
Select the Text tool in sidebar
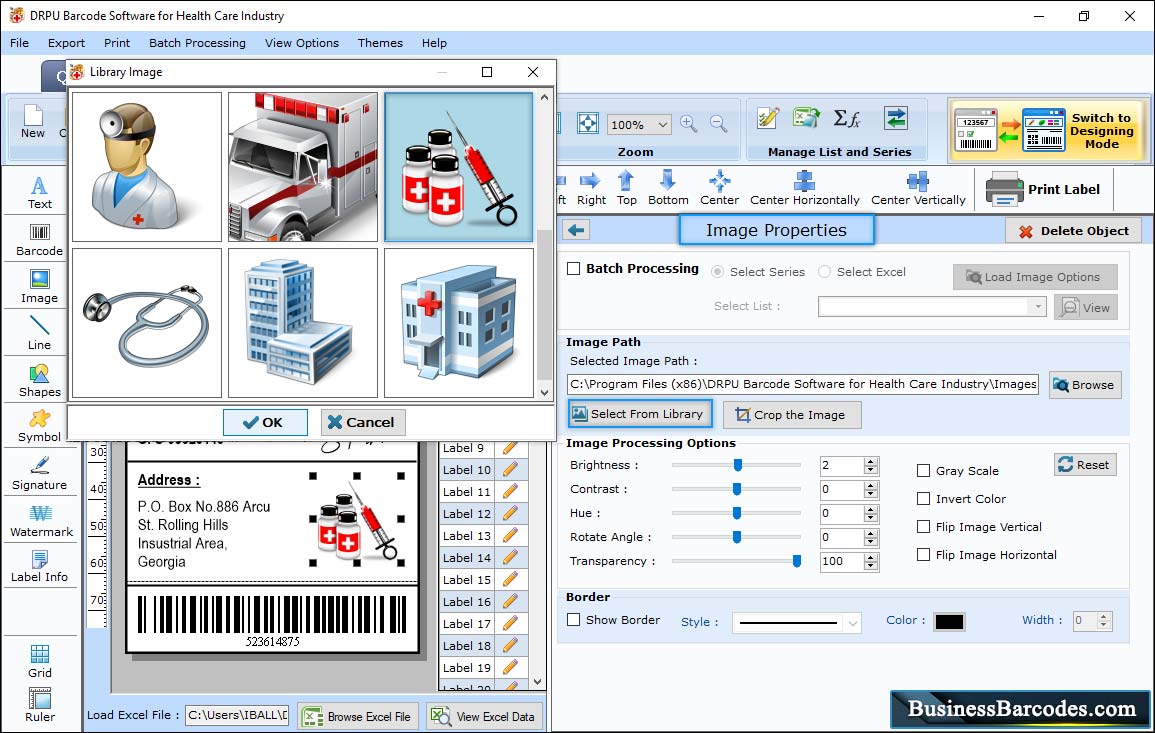[x=39, y=192]
